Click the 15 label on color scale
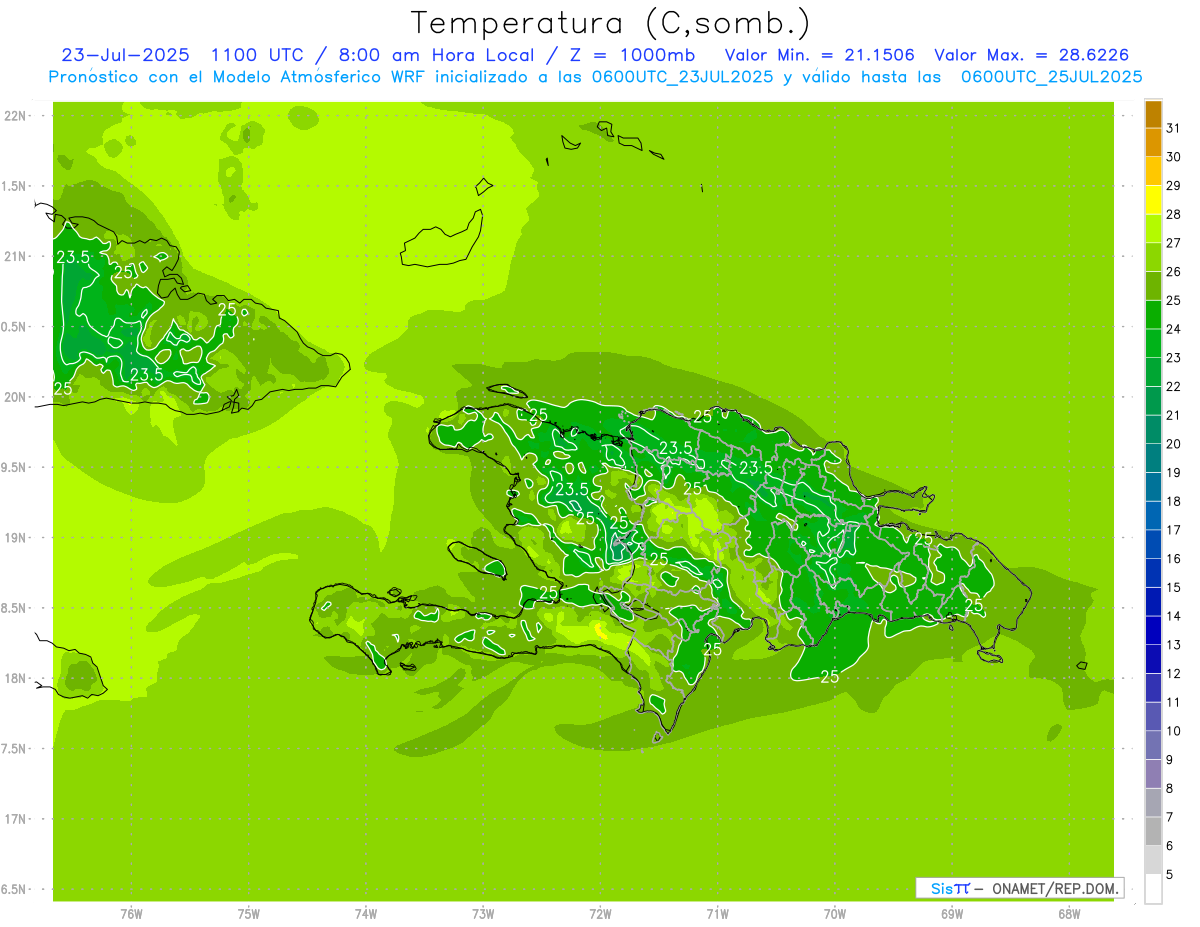 1173,587
